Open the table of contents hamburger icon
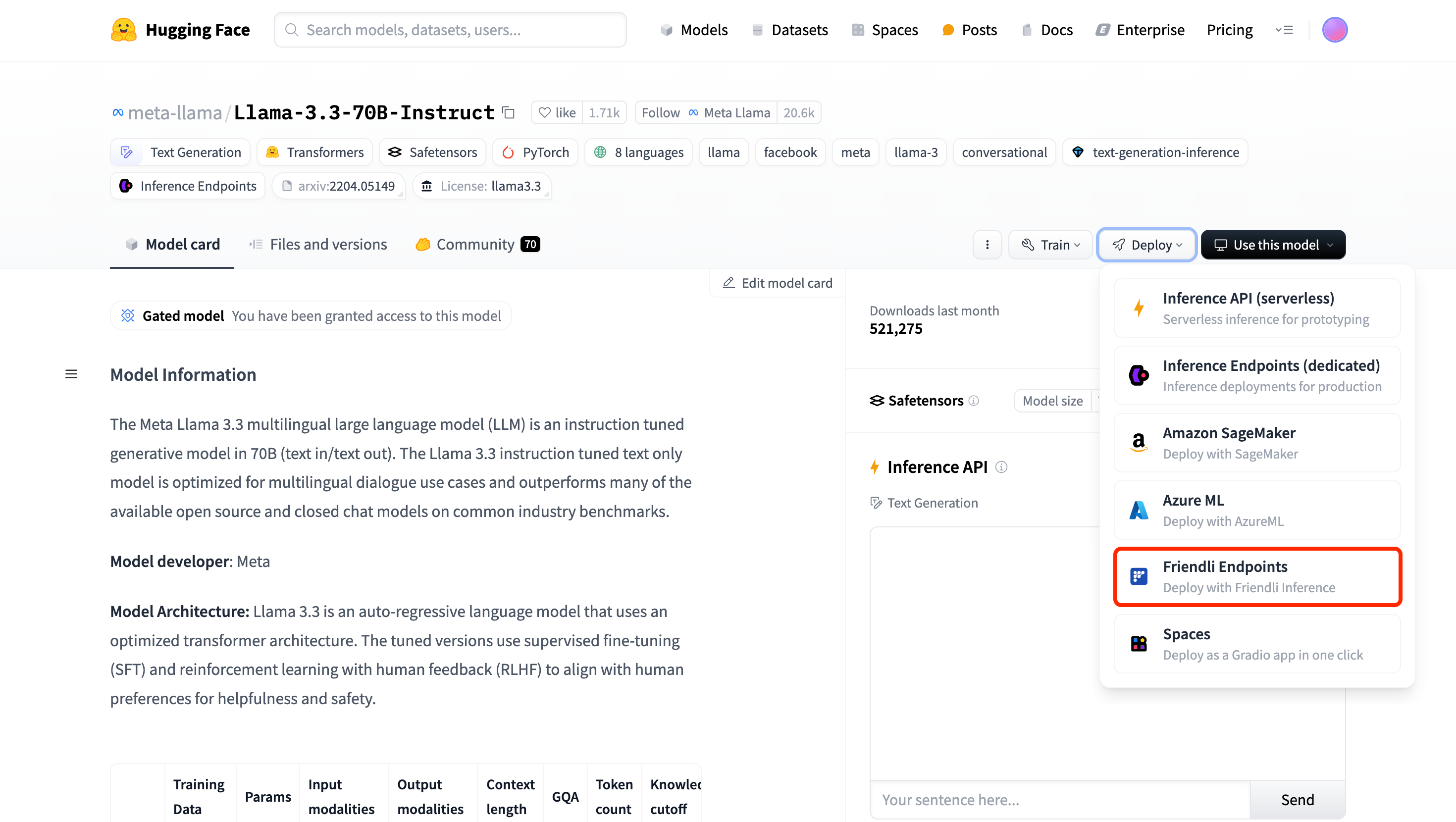Image resolution: width=1456 pixels, height=822 pixels. tap(71, 374)
